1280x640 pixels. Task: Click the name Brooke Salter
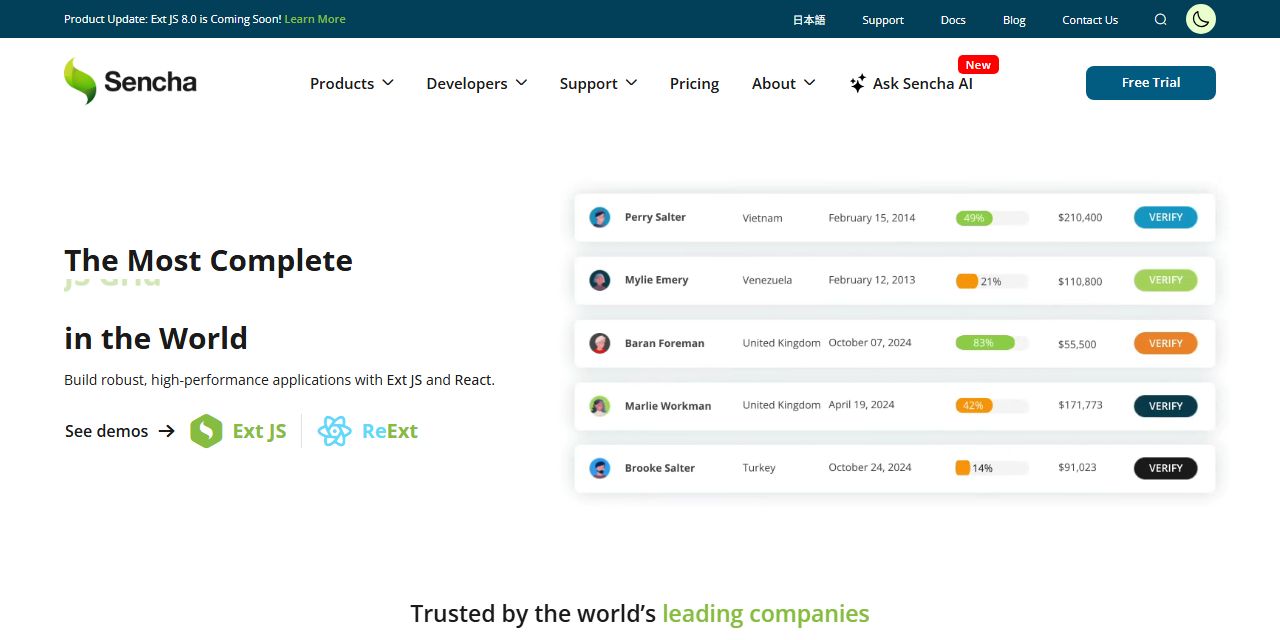659,468
